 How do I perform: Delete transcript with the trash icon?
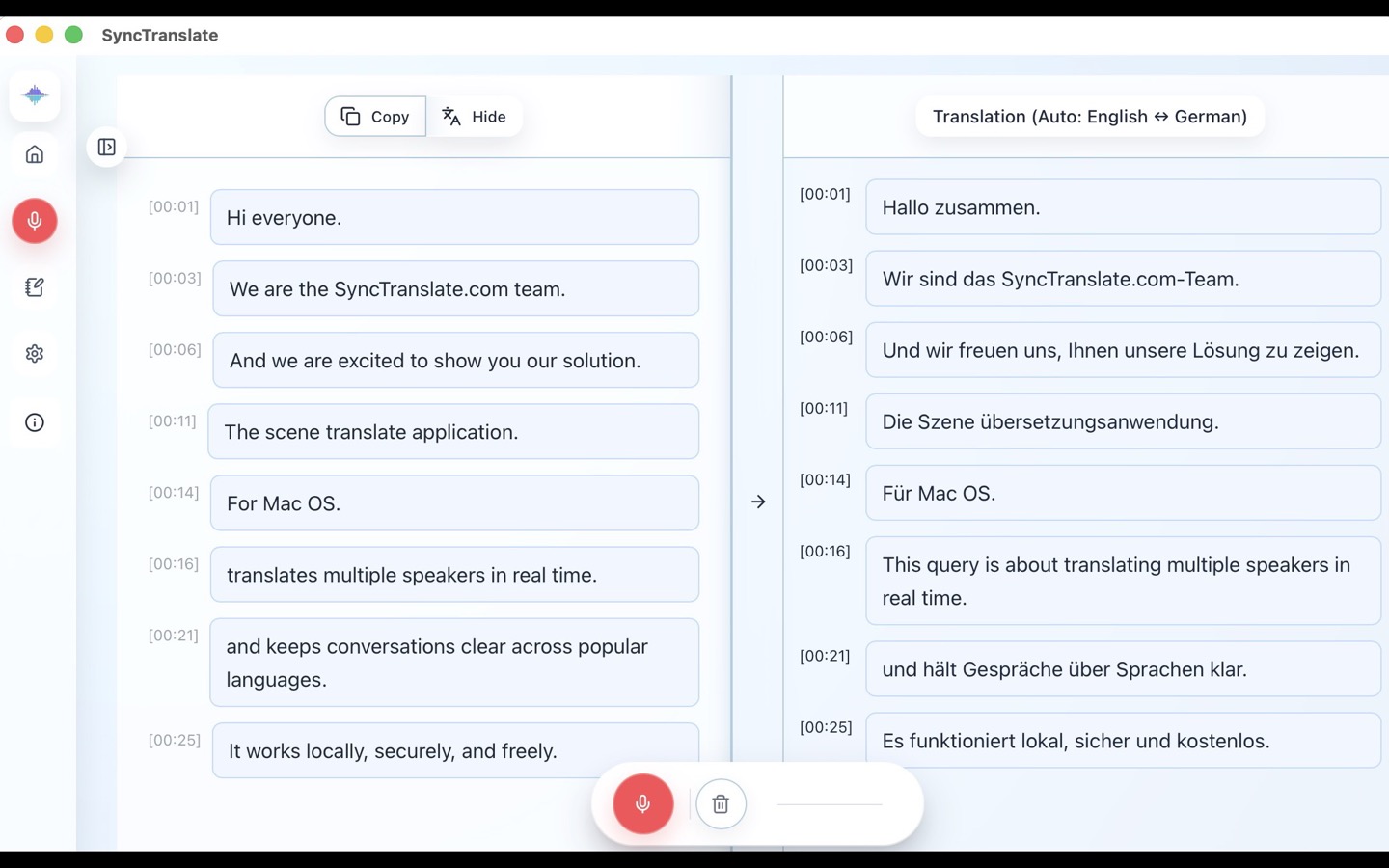tap(721, 803)
